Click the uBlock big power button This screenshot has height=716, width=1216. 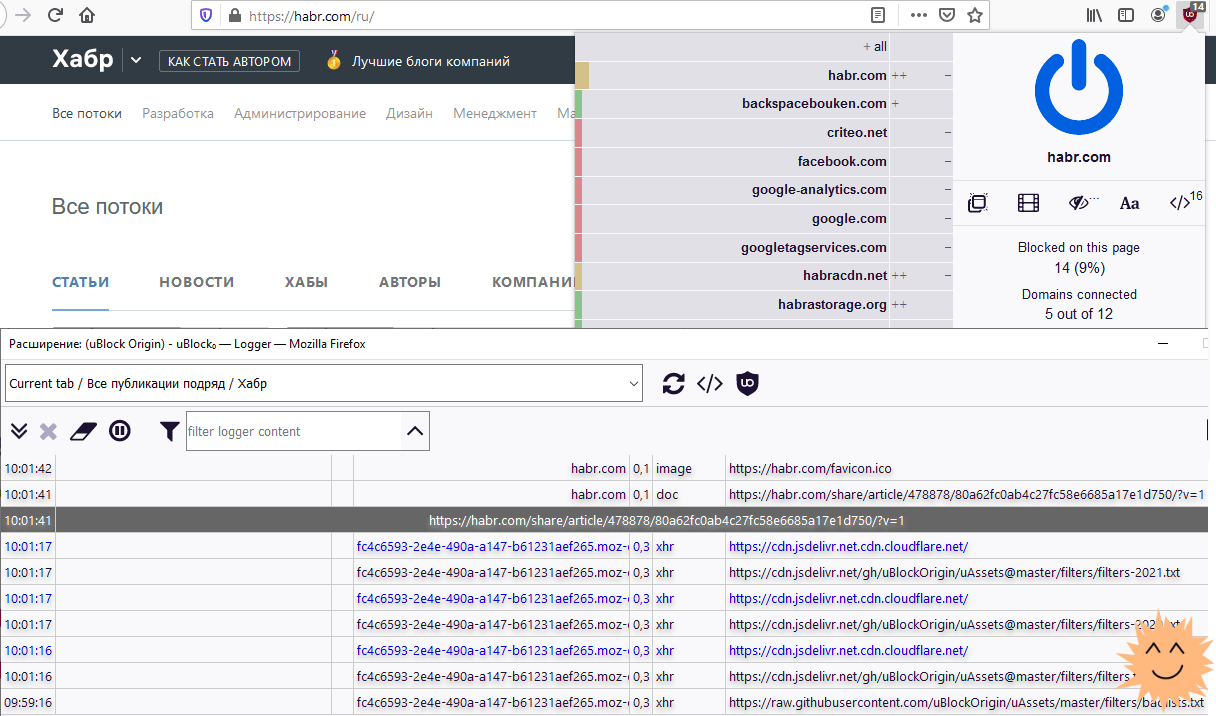[1079, 87]
